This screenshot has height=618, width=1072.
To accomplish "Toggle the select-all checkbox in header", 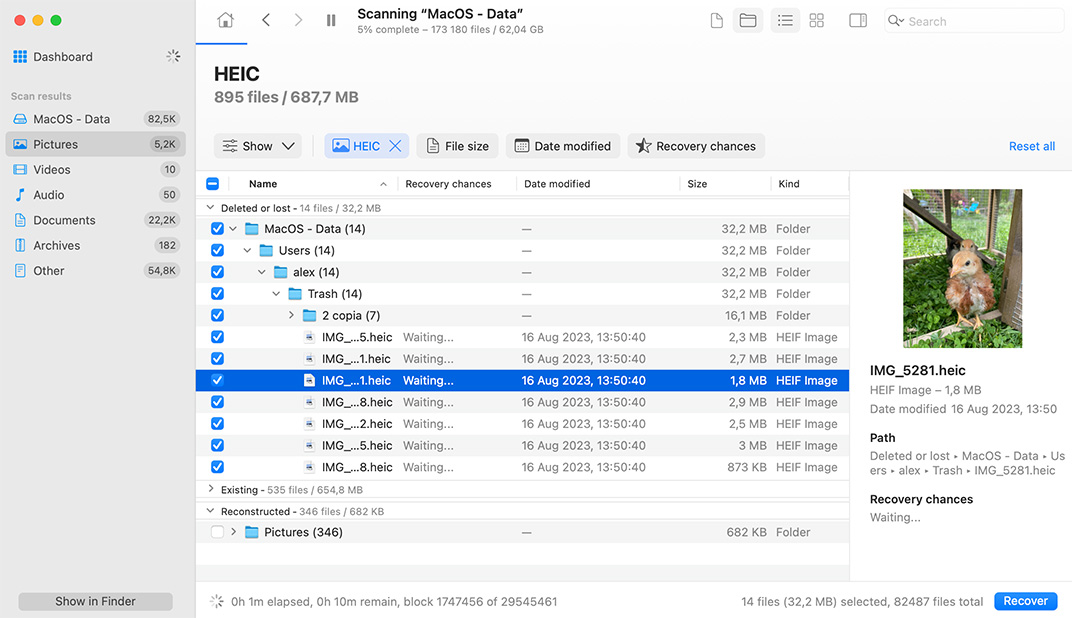I will pyautogui.click(x=212, y=184).
